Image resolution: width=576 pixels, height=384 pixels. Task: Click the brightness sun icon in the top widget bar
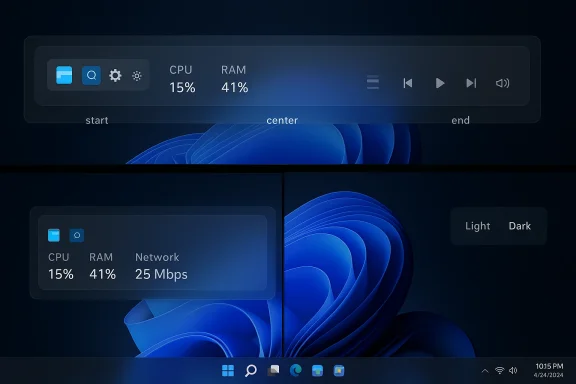pos(137,76)
